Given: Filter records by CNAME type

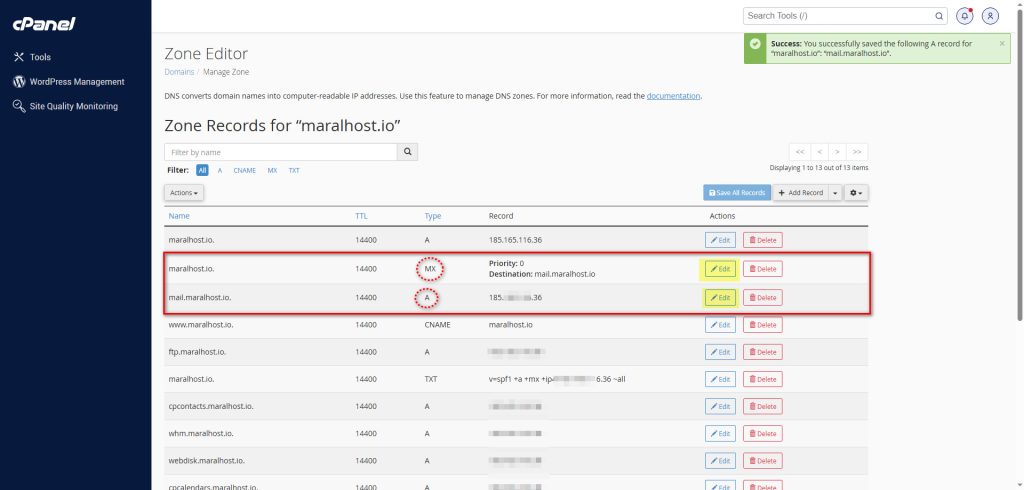Looking at the screenshot, I should tap(245, 171).
